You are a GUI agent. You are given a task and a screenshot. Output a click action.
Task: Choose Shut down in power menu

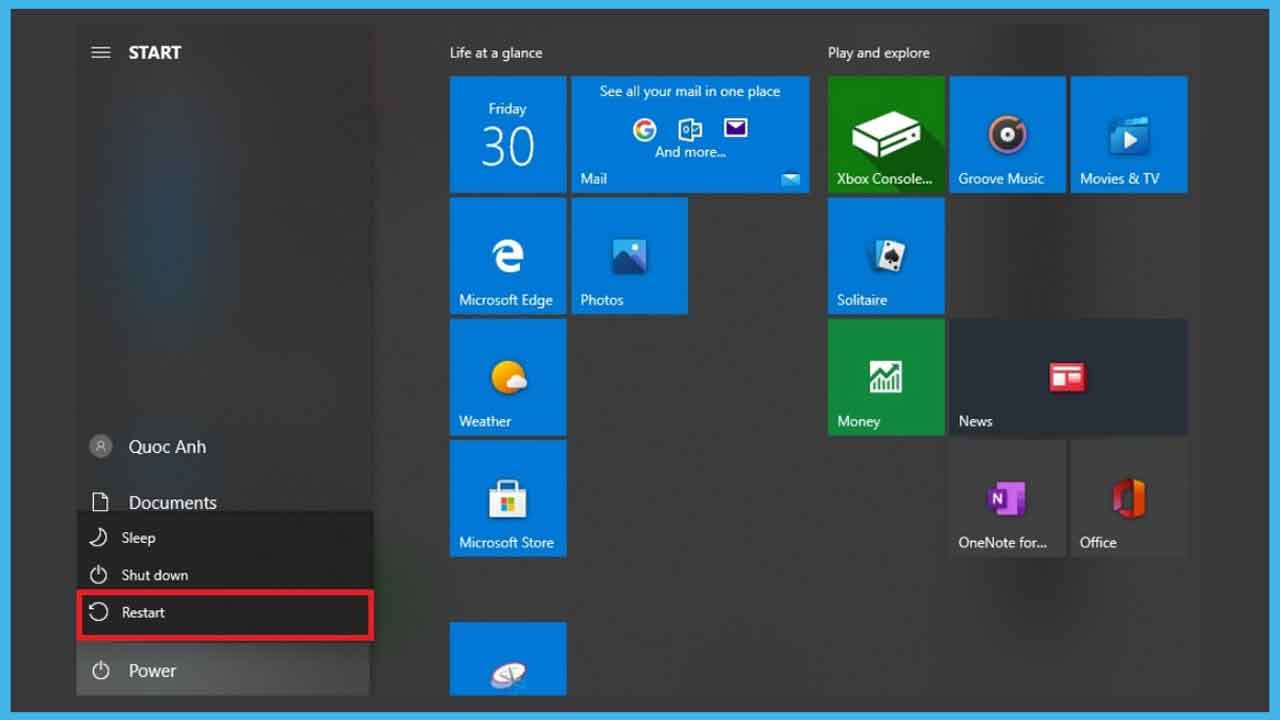[x=154, y=575]
